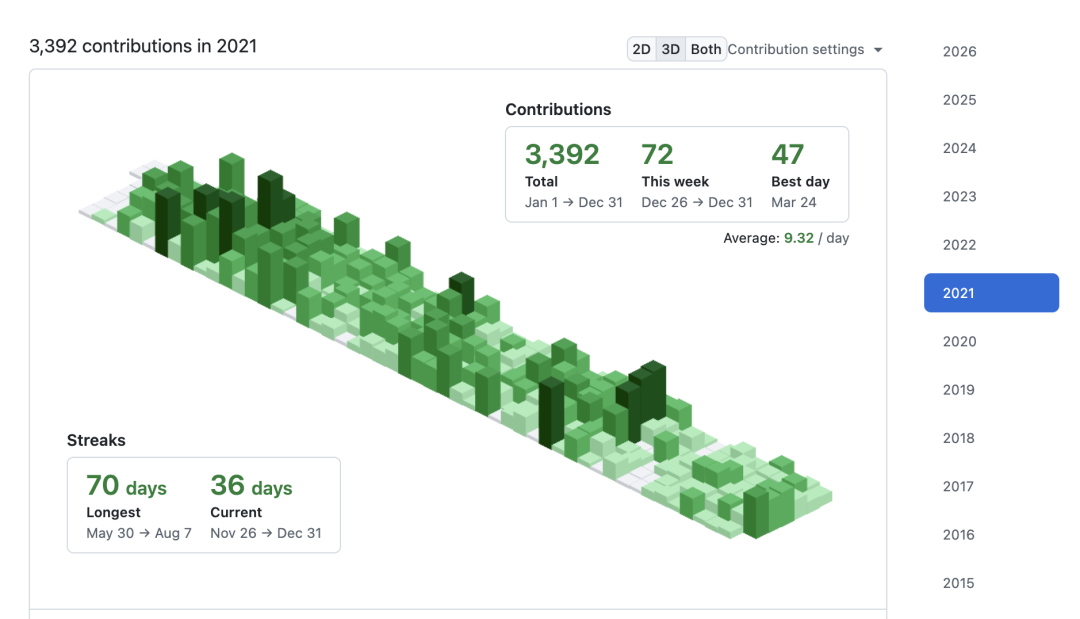The image size is (1080, 619).
Task: Click the Contribution settings caret arrow
Action: [x=878, y=50]
